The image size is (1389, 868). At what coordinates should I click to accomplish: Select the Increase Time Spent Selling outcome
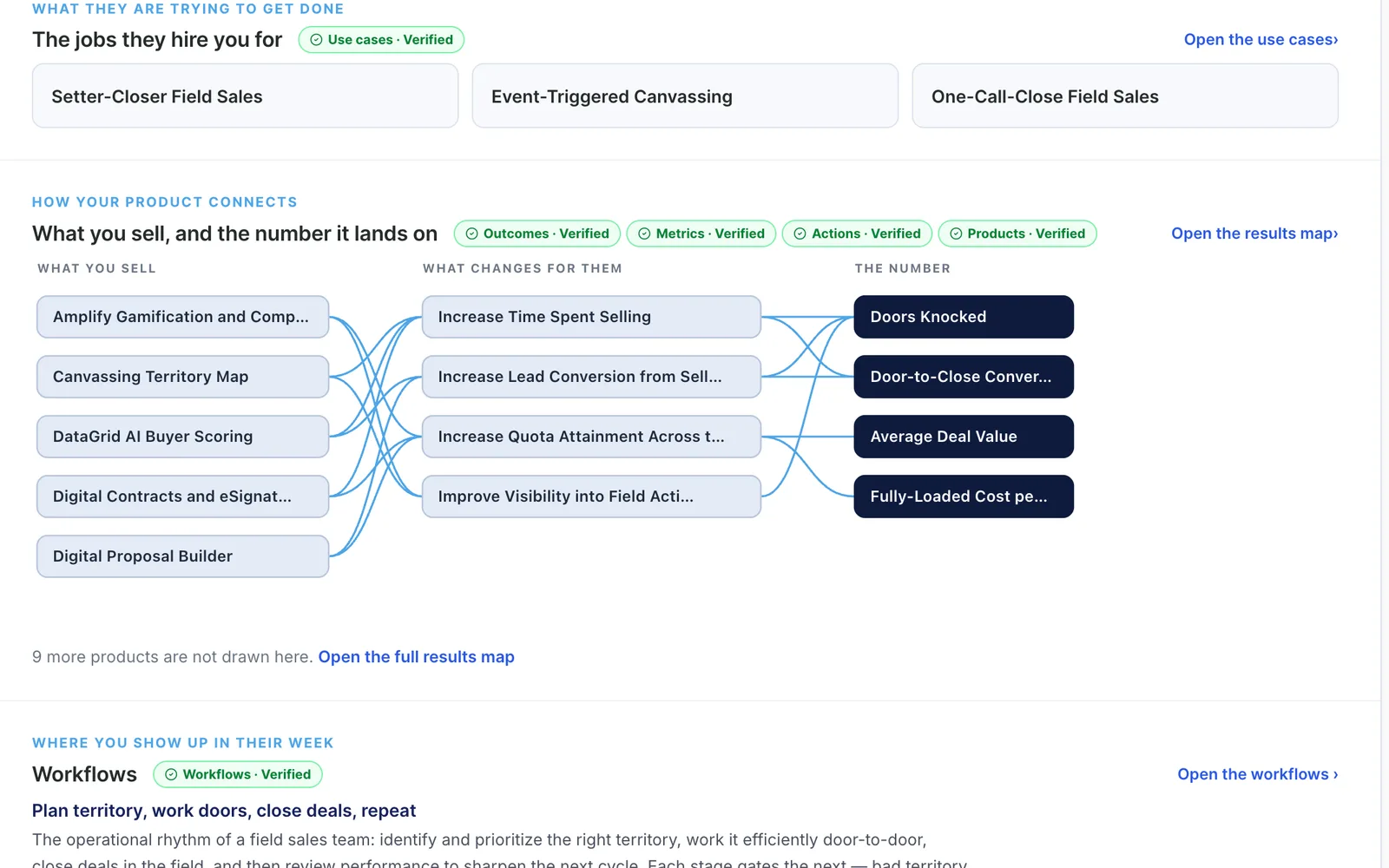(591, 317)
